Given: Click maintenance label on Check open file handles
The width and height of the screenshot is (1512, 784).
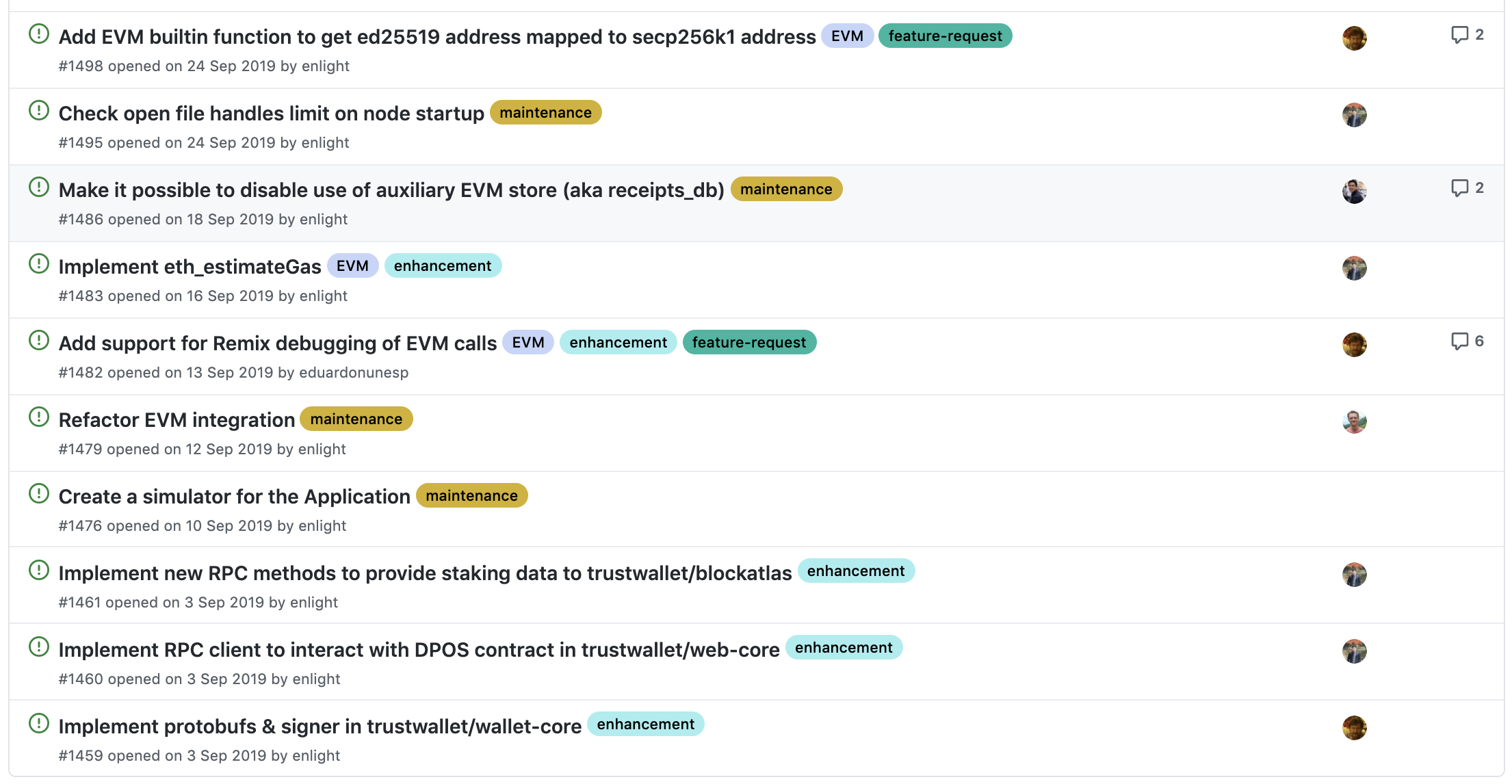Looking at the screenshot, I should click(x=545, y=112).
